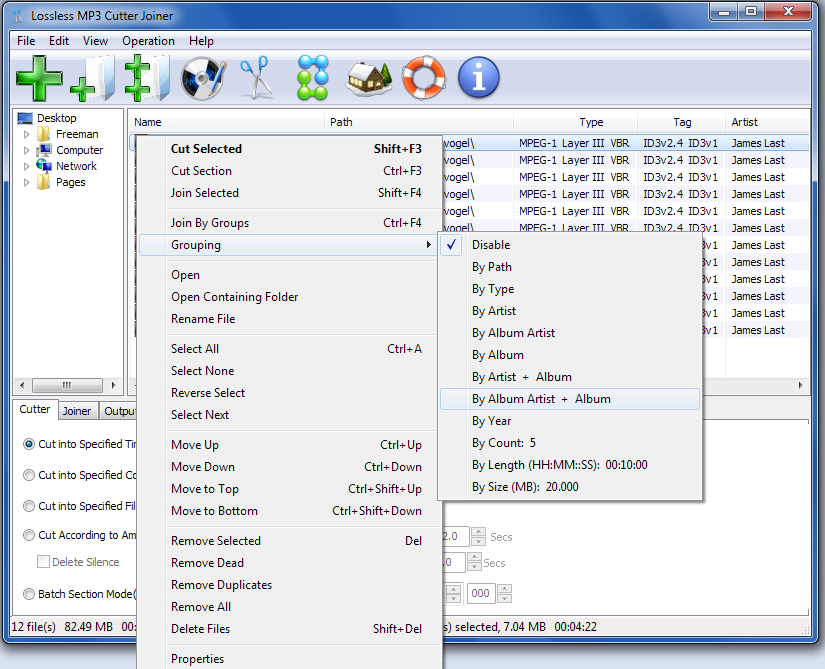Select Cut into Specified Time radio button
This screenshot has width=825, height=669.
29,444
